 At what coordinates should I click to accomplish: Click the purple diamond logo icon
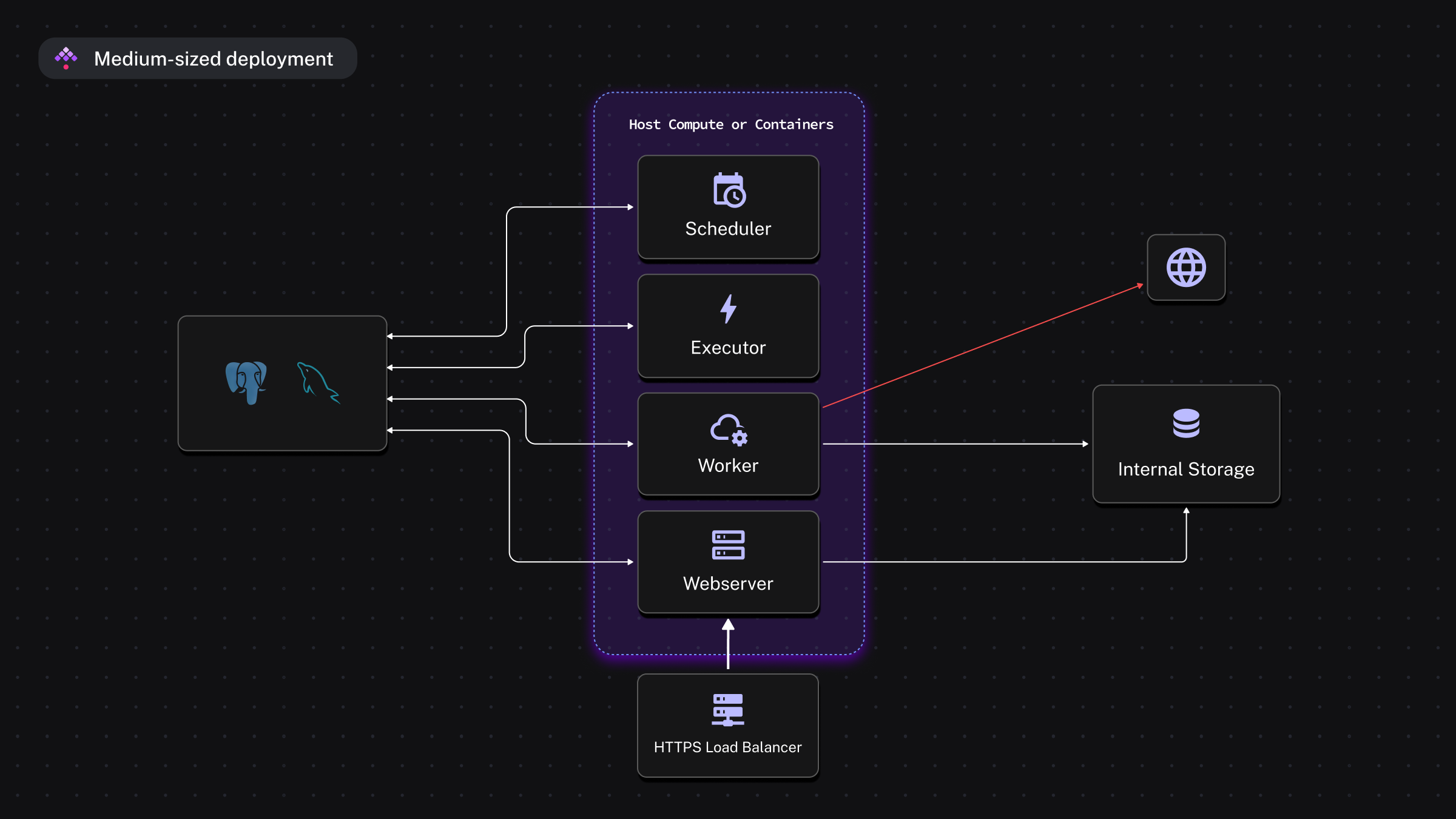[66, 58]
